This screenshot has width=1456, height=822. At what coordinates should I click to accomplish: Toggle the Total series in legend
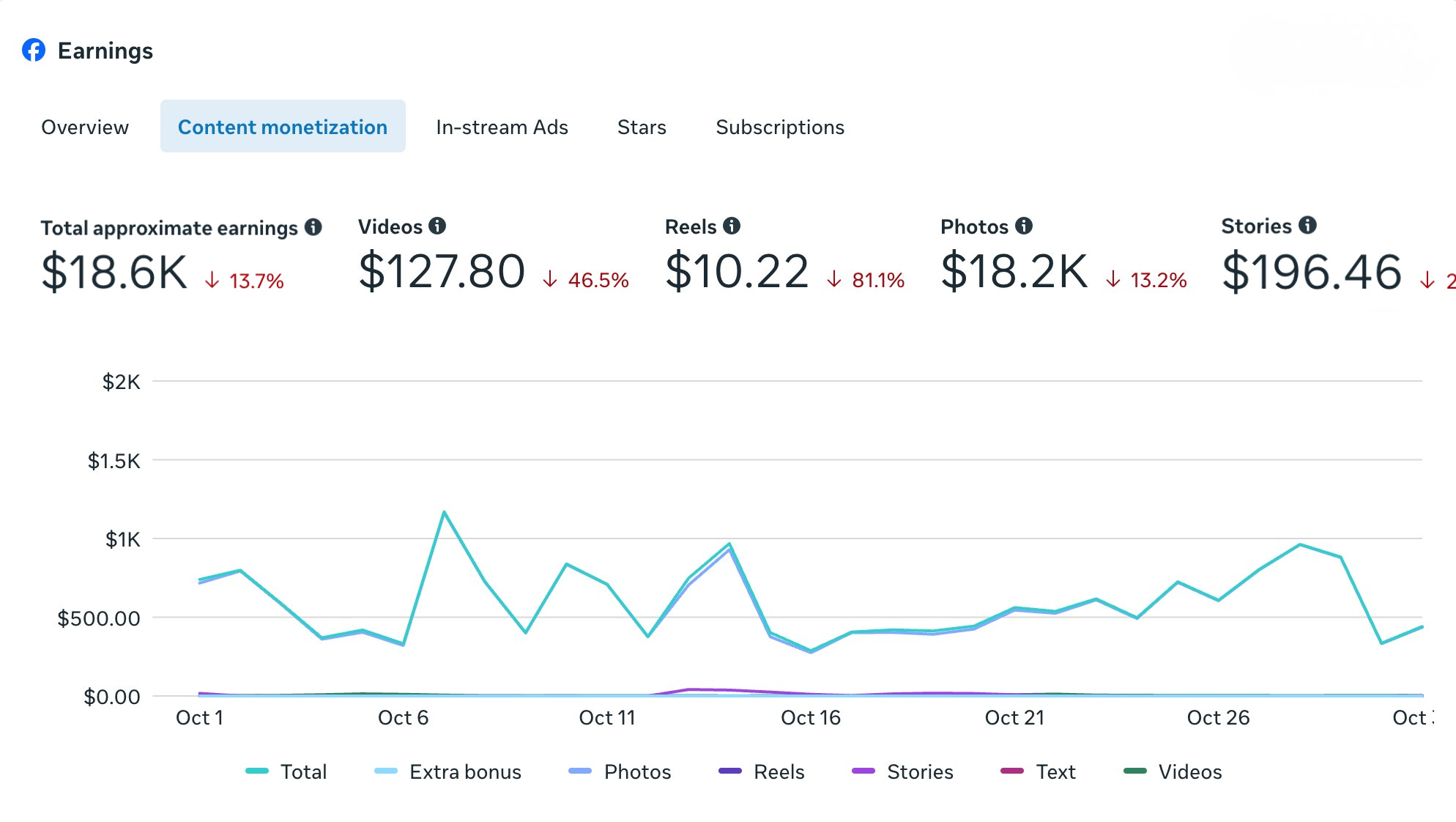tap(302, 771)
